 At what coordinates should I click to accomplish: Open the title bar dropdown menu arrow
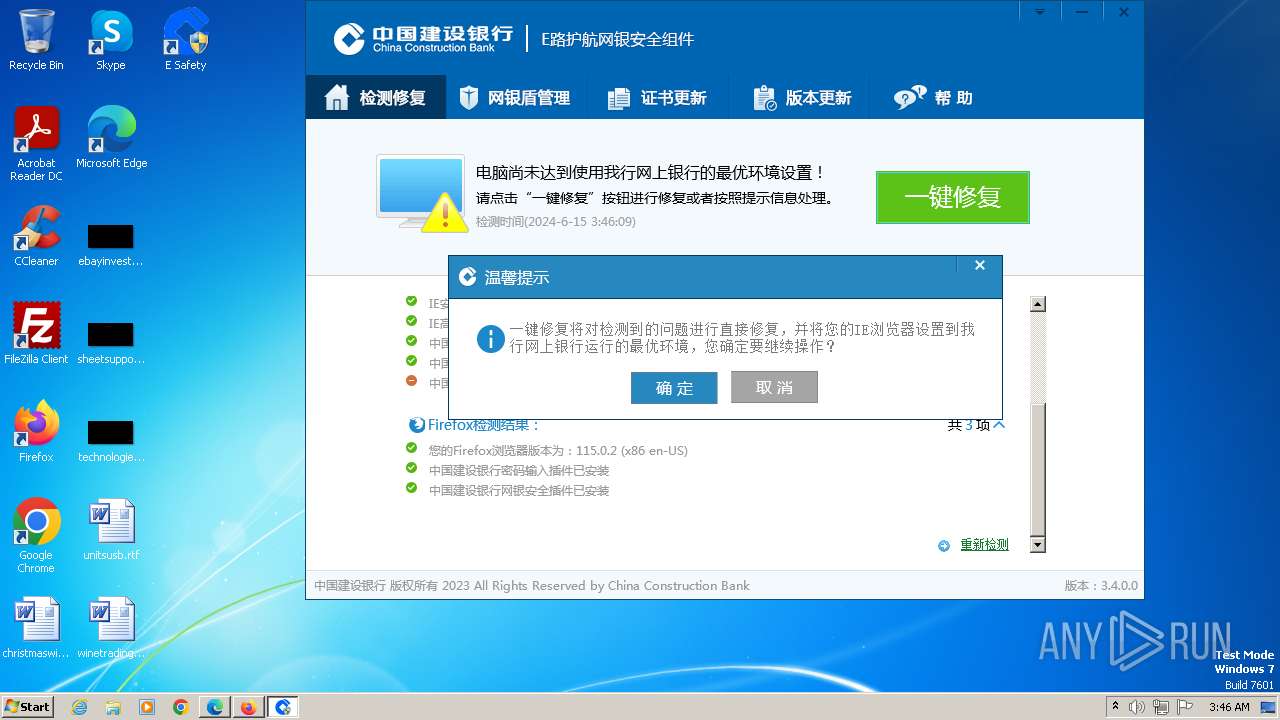coord(1039,12)
